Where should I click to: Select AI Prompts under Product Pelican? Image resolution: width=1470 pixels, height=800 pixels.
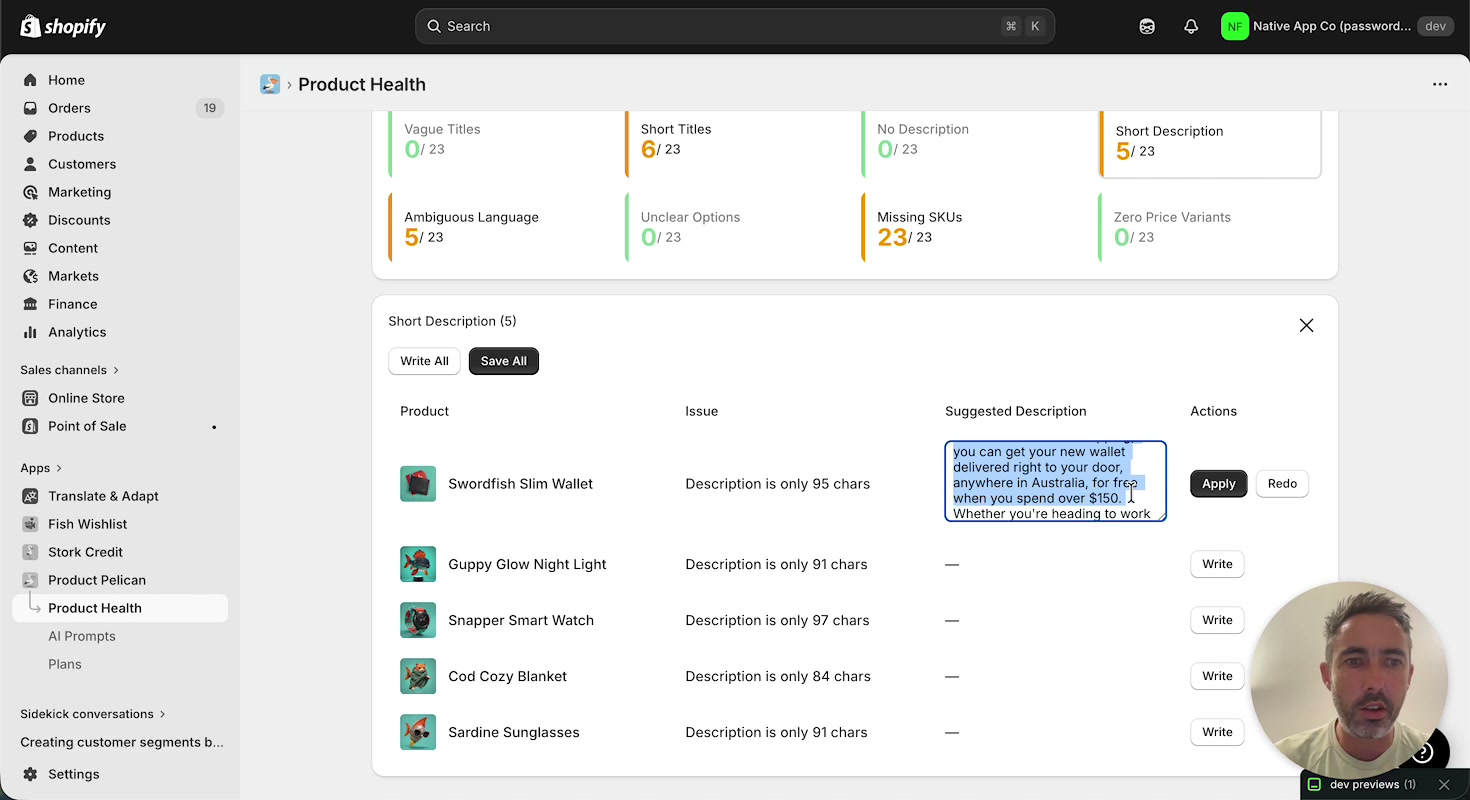point(82,635)
